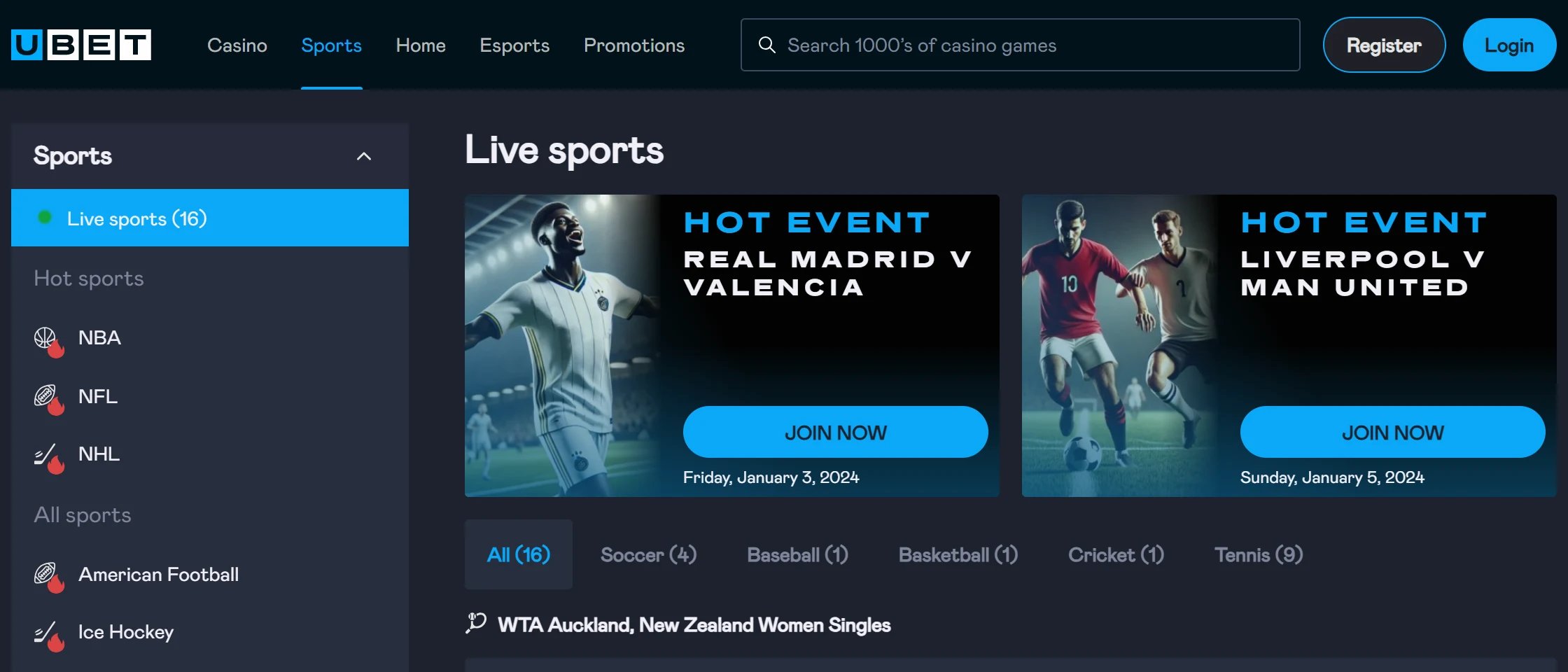Viewport: 1568px width, 672px height.
Task: Click the American Football icon in All sports
Action: 48,577
